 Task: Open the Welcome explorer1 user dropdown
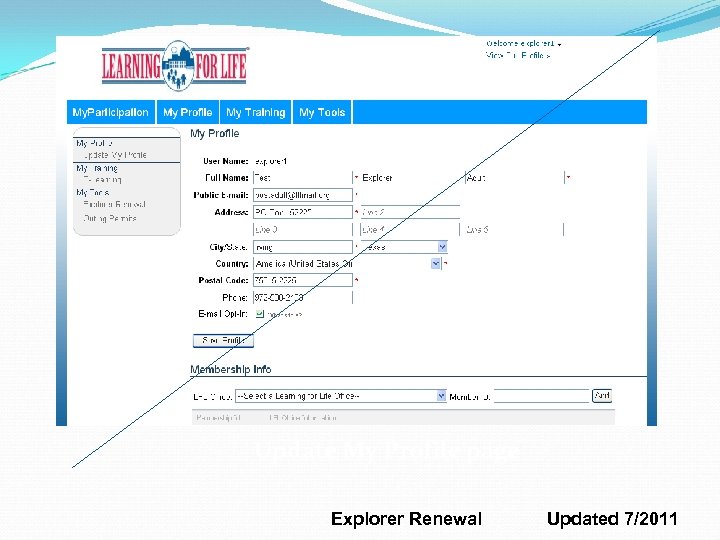[x=523, y=44]
